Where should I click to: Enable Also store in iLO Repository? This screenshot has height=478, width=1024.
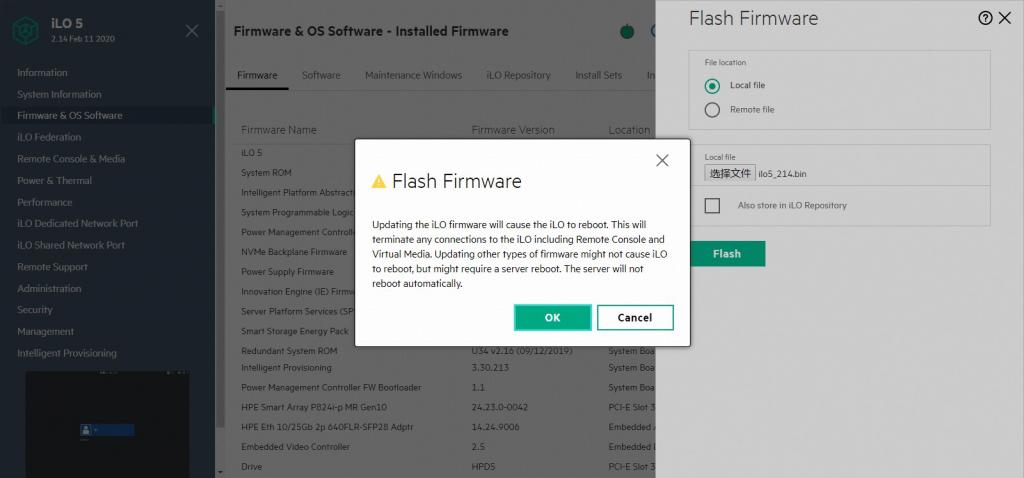pyautogui.click(x=712, y=206)
